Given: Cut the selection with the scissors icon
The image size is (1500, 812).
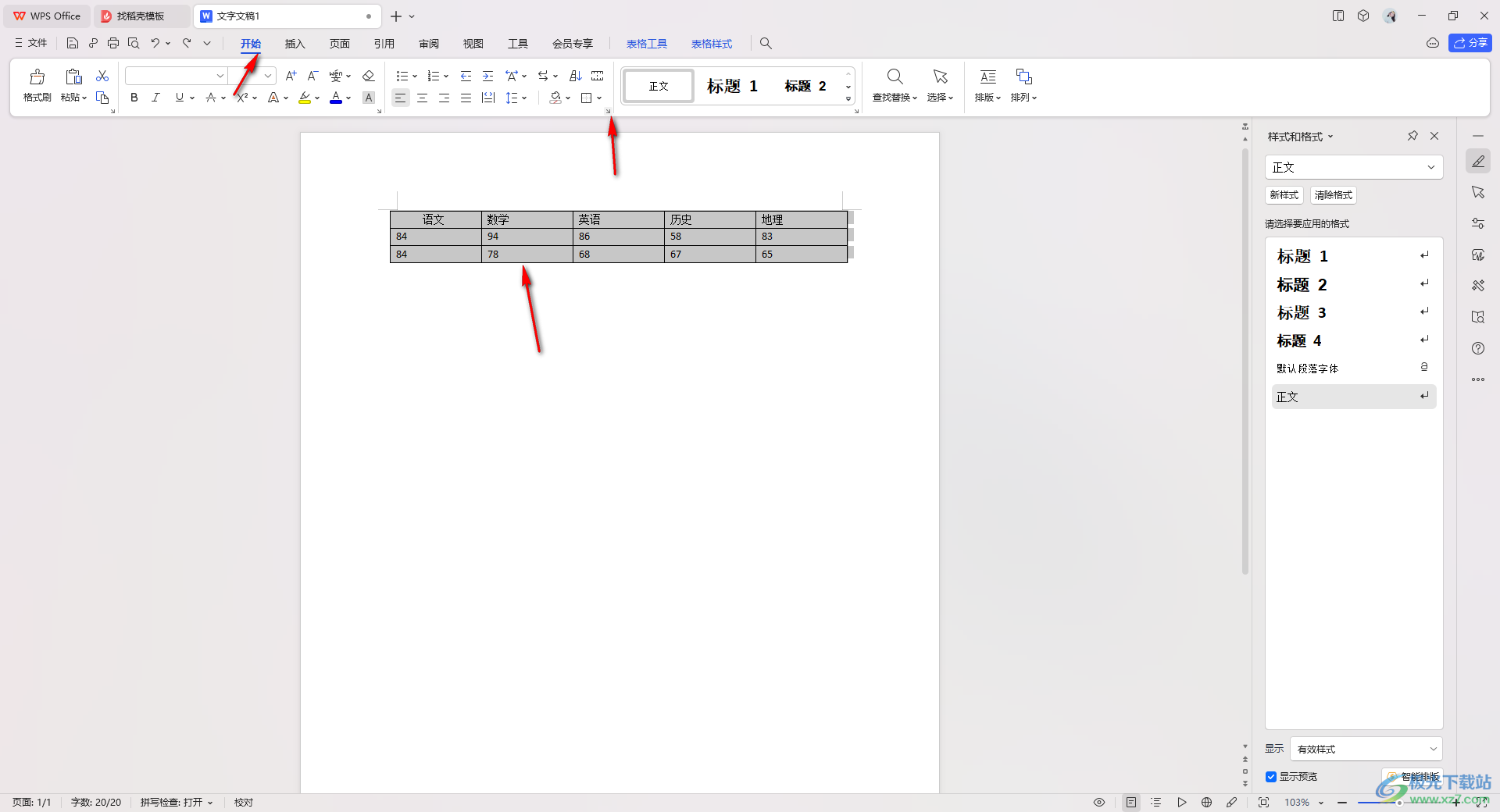Looking at the screenshot, I should [x=102, y=76].
